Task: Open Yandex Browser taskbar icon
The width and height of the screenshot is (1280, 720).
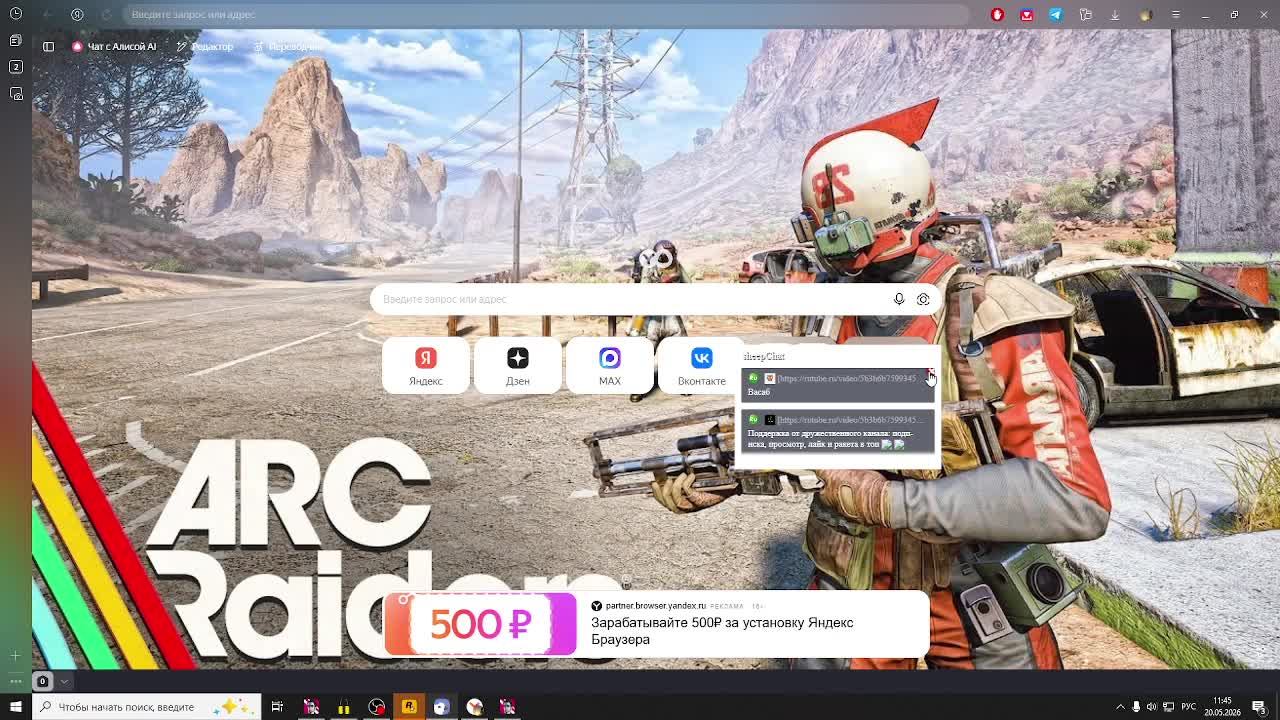Action: click(475, 707)
